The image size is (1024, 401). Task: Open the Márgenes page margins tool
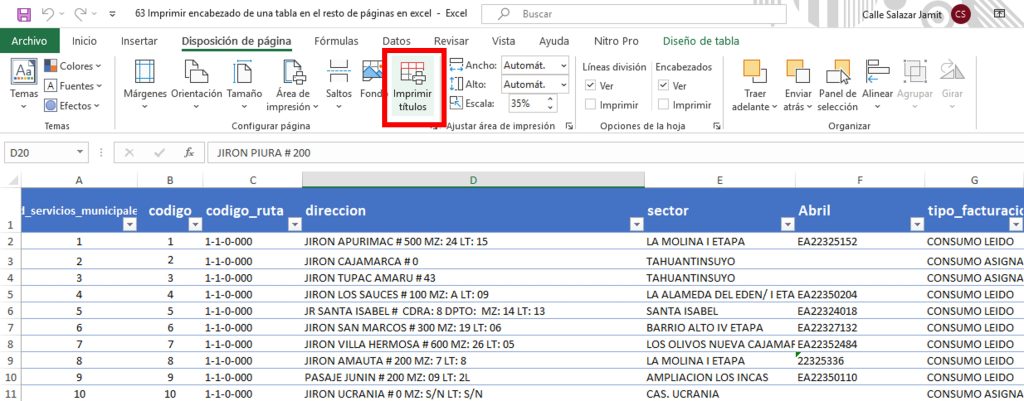coord(144,85)
